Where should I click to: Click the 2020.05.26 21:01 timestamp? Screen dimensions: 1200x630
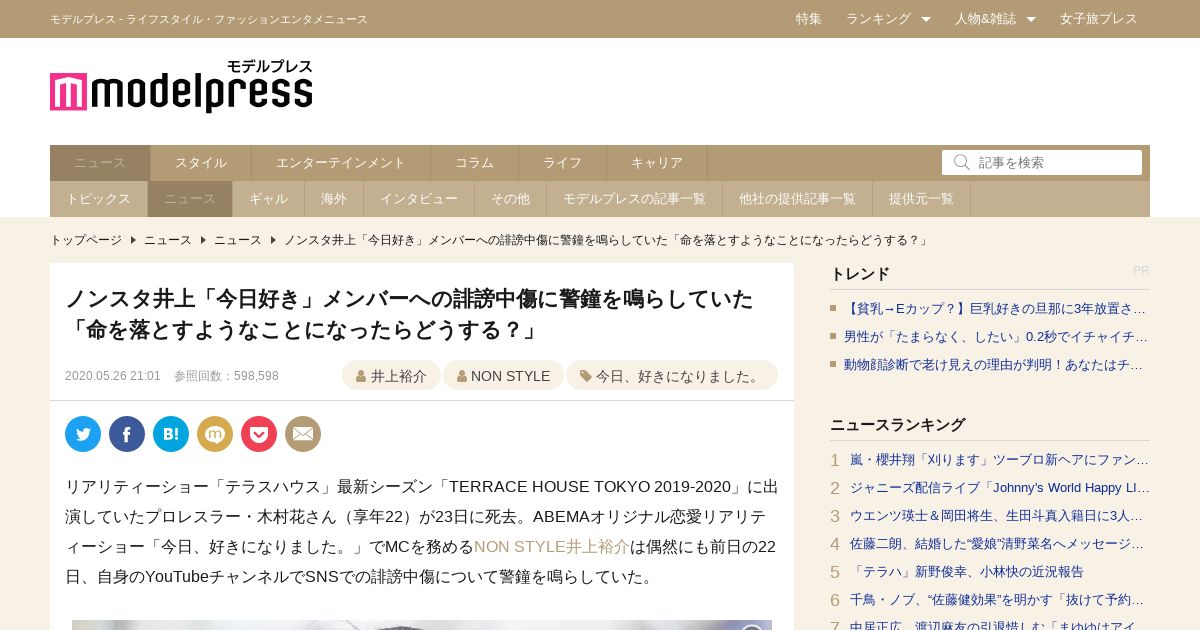pyautogui.click(x=113, y=376)
